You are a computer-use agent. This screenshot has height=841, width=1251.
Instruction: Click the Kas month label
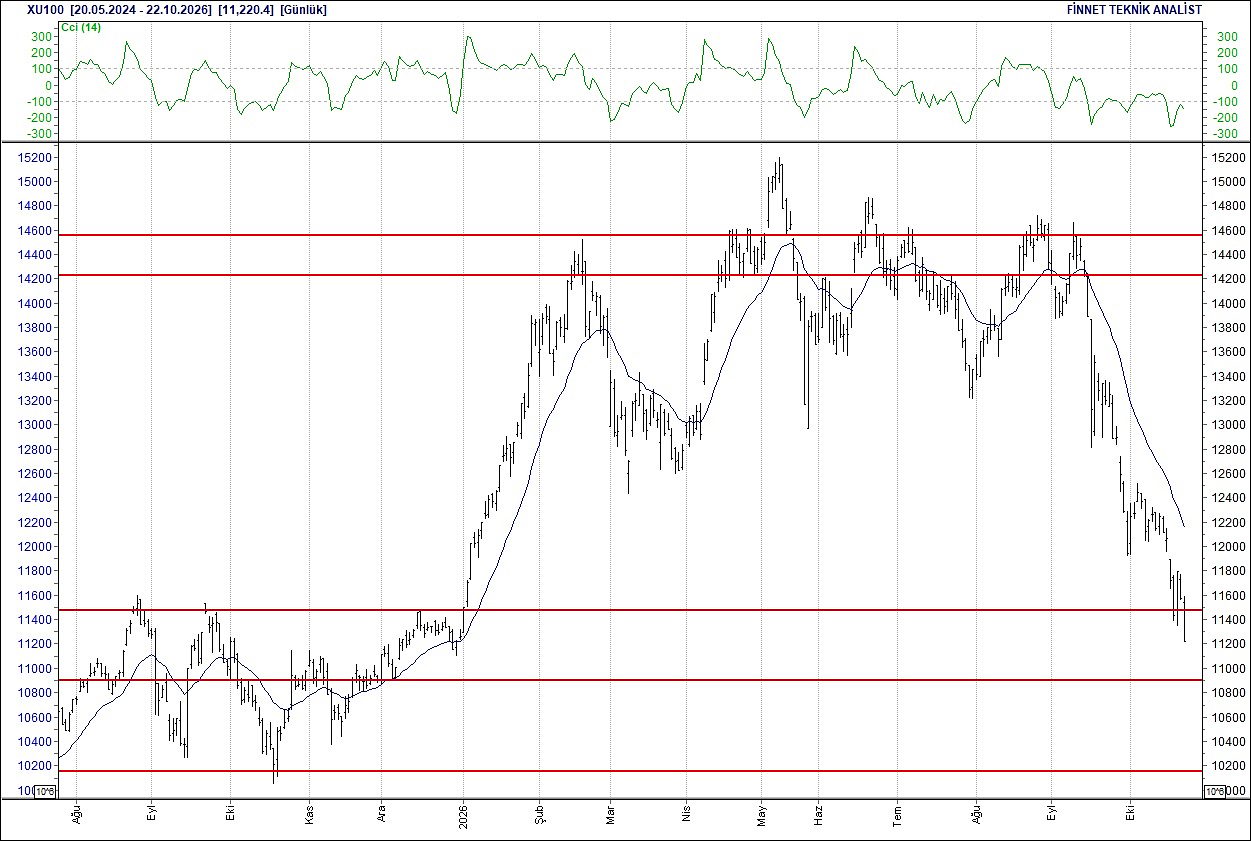(x=309, y=816)
